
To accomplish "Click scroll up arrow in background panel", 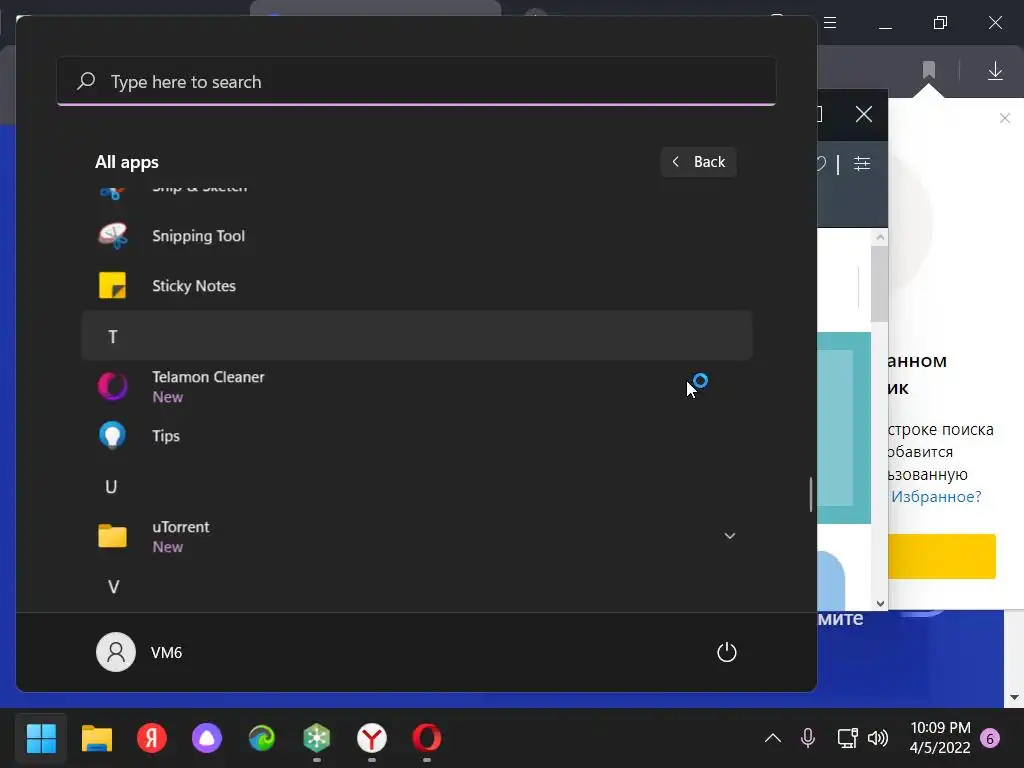I will [x=880, y=237].
